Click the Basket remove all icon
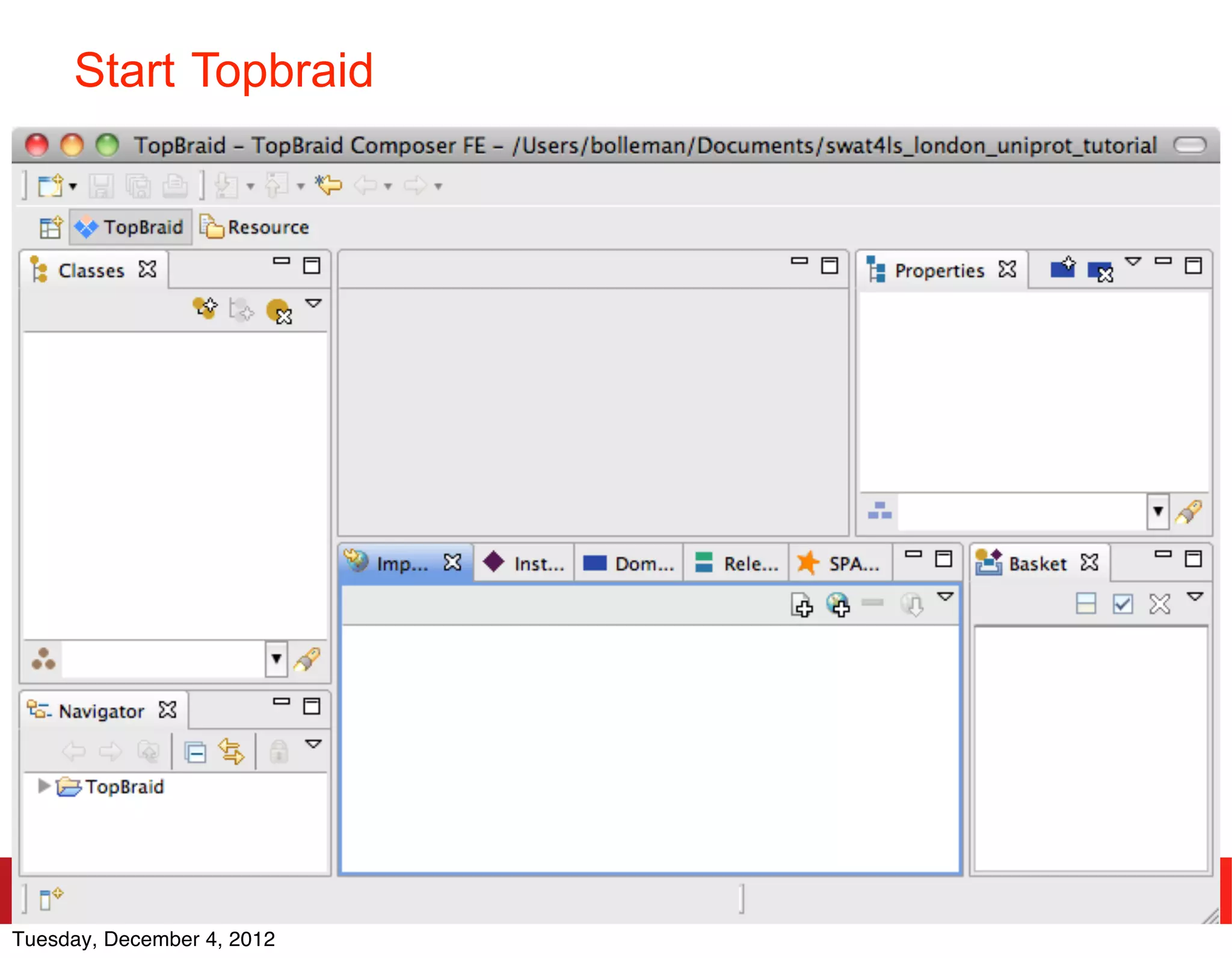 [x=1160, y=603]
